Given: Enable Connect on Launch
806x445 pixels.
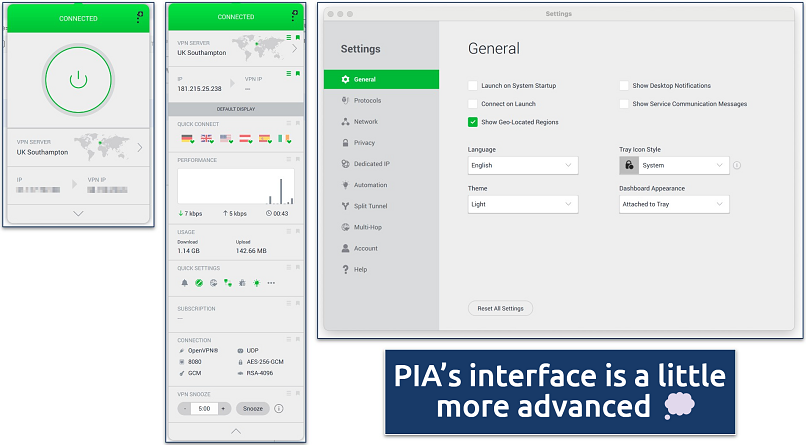Looking at the screenshot, I should pos(473,104).
